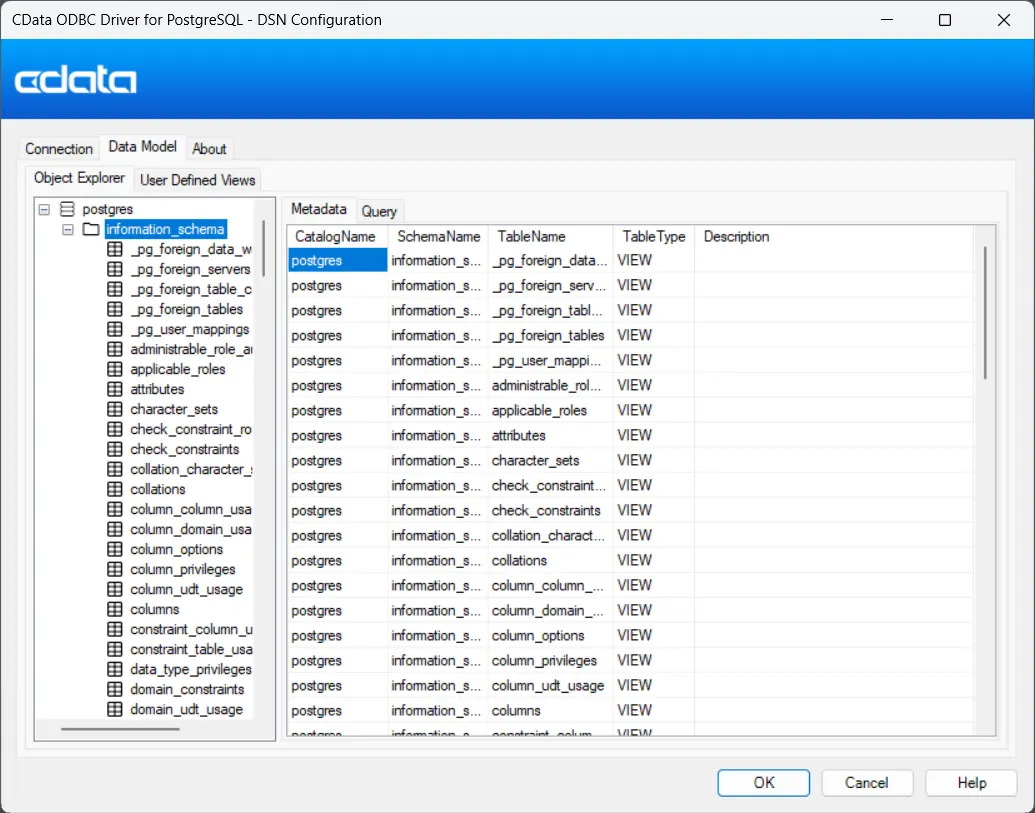This screenshot has height=813, width=1035.
Task: Collapse the postgres root node
Action: (x=44, y=209)
